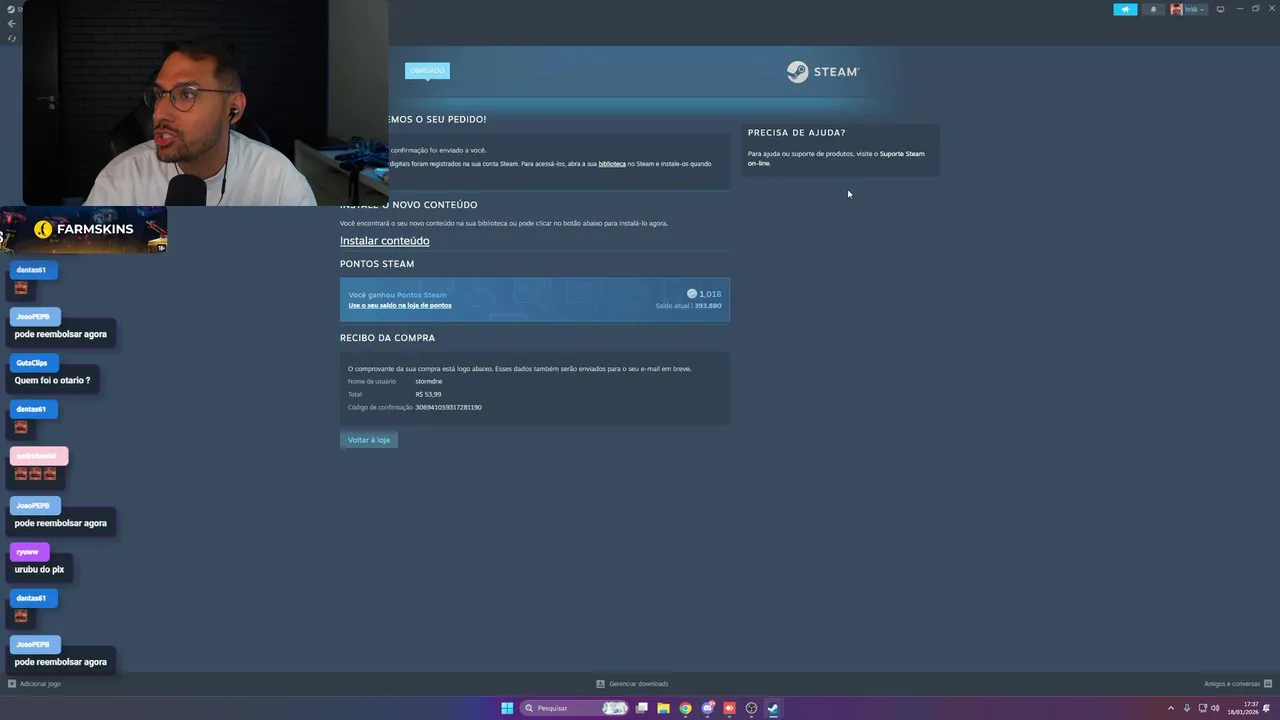
Task: Open the network icon in system tray
Action: tap(1203, 708)
